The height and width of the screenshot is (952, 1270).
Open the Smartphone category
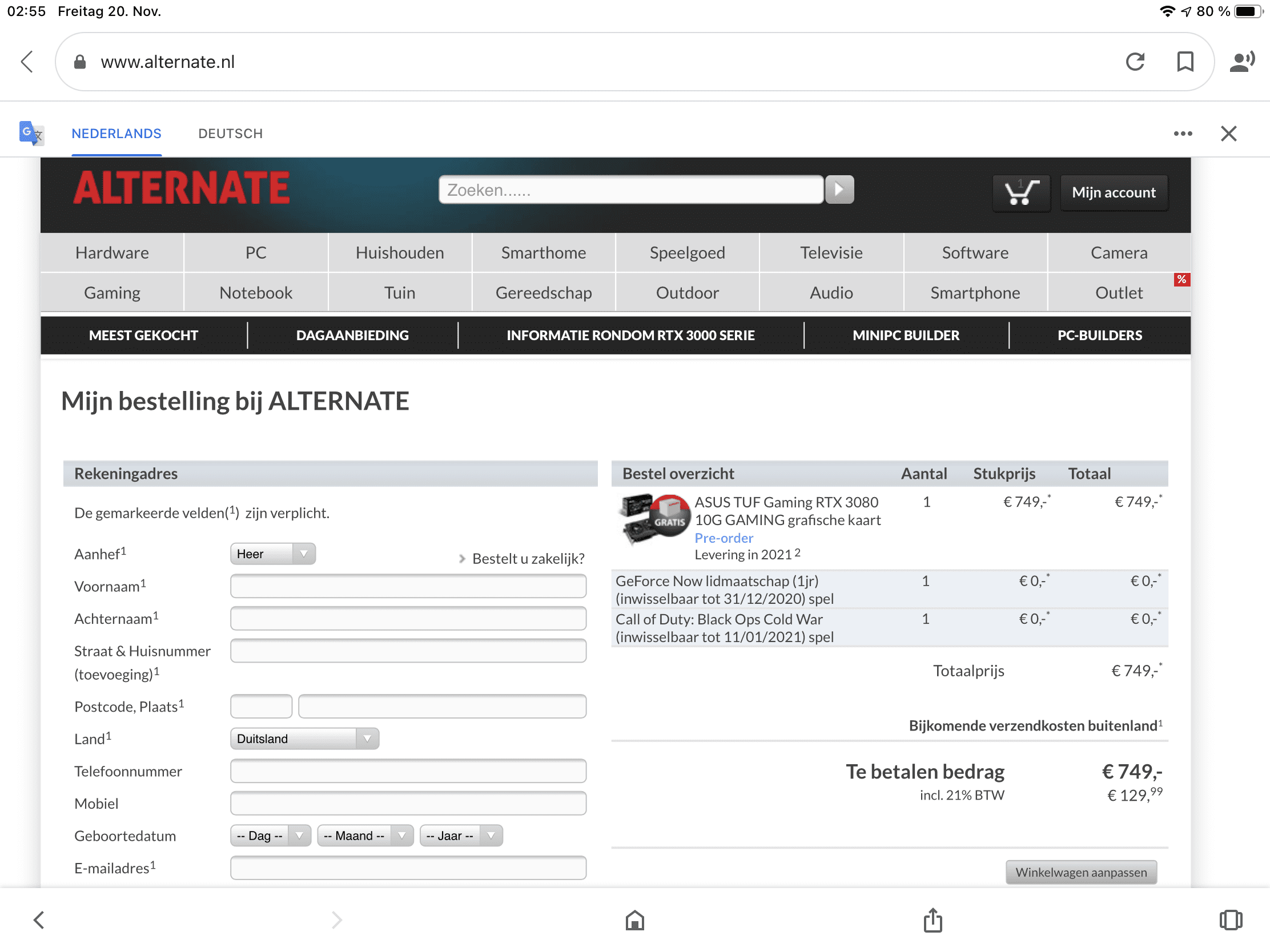coord(975,293)
